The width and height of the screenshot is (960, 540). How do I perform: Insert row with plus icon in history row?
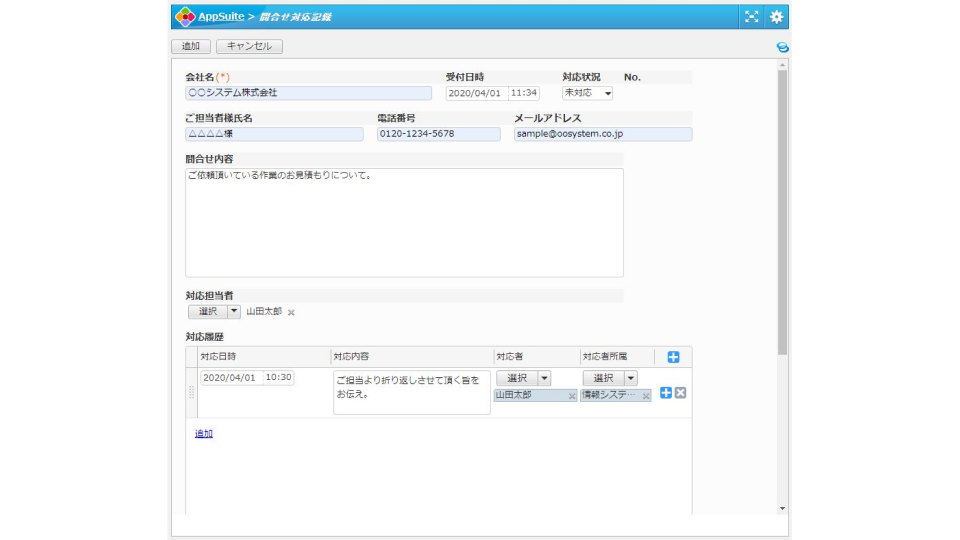click(666, 393)
